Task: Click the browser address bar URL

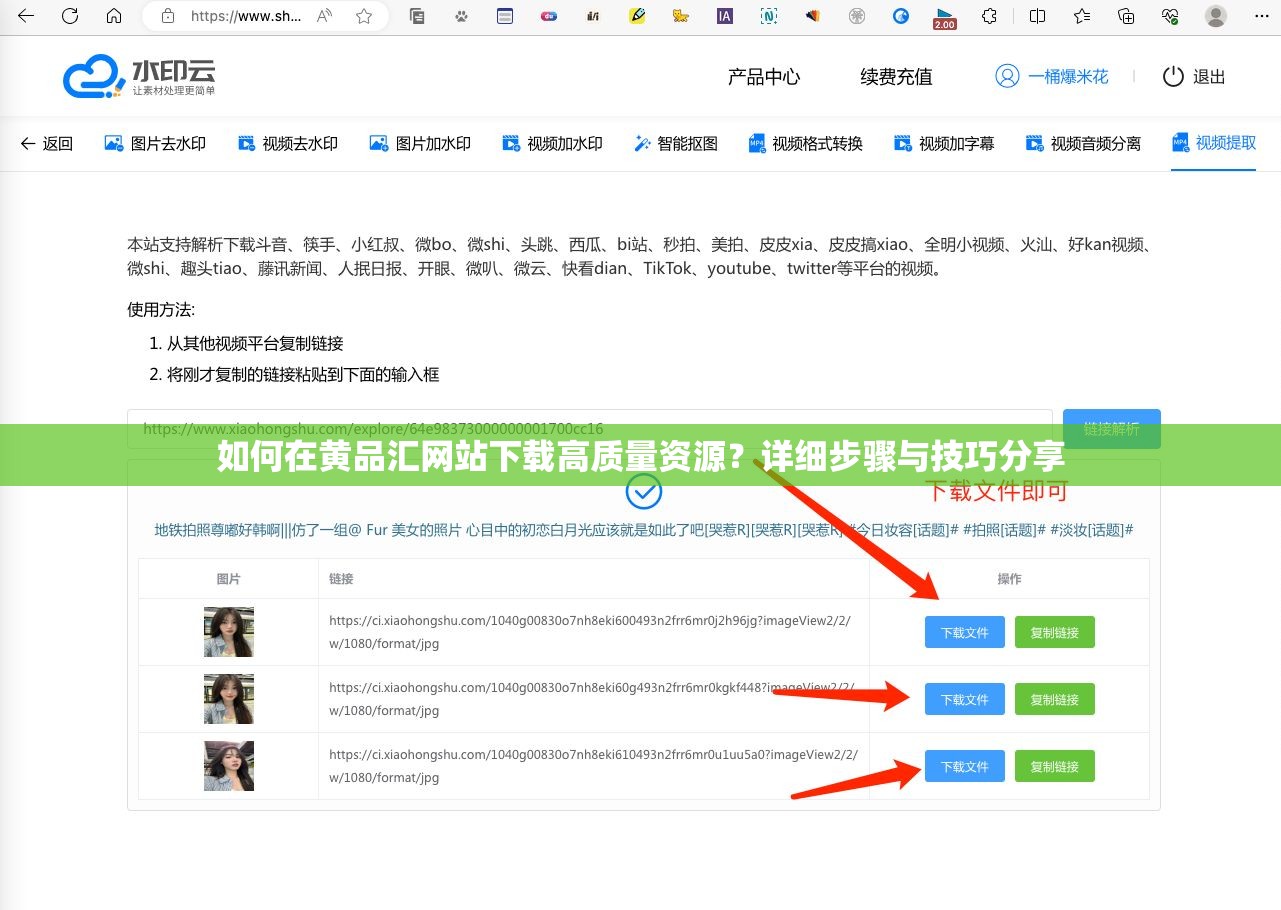Action: [244, 16]
